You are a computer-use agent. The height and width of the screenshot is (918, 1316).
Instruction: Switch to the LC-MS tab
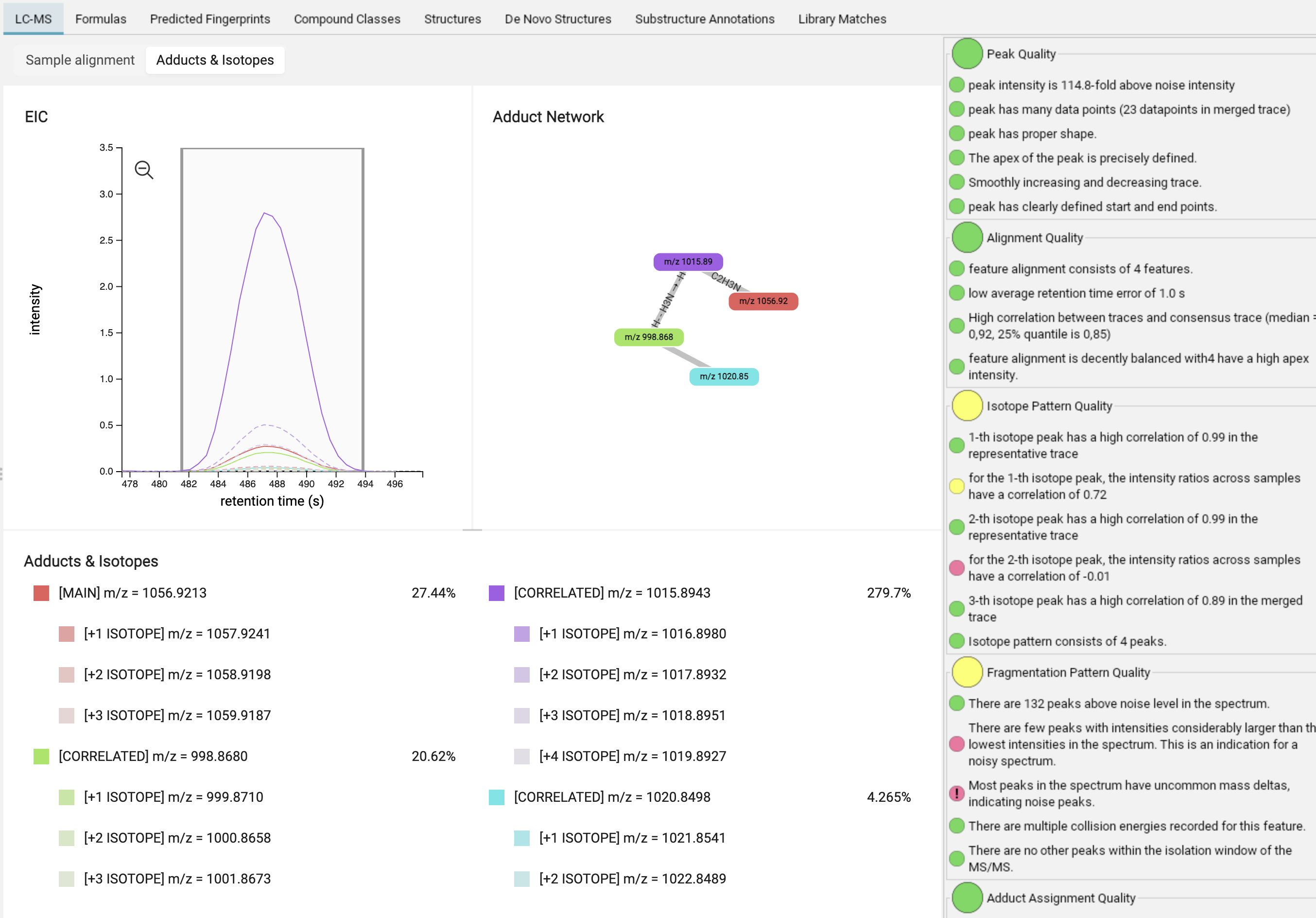pyautogui.click(x=33, y=19)
